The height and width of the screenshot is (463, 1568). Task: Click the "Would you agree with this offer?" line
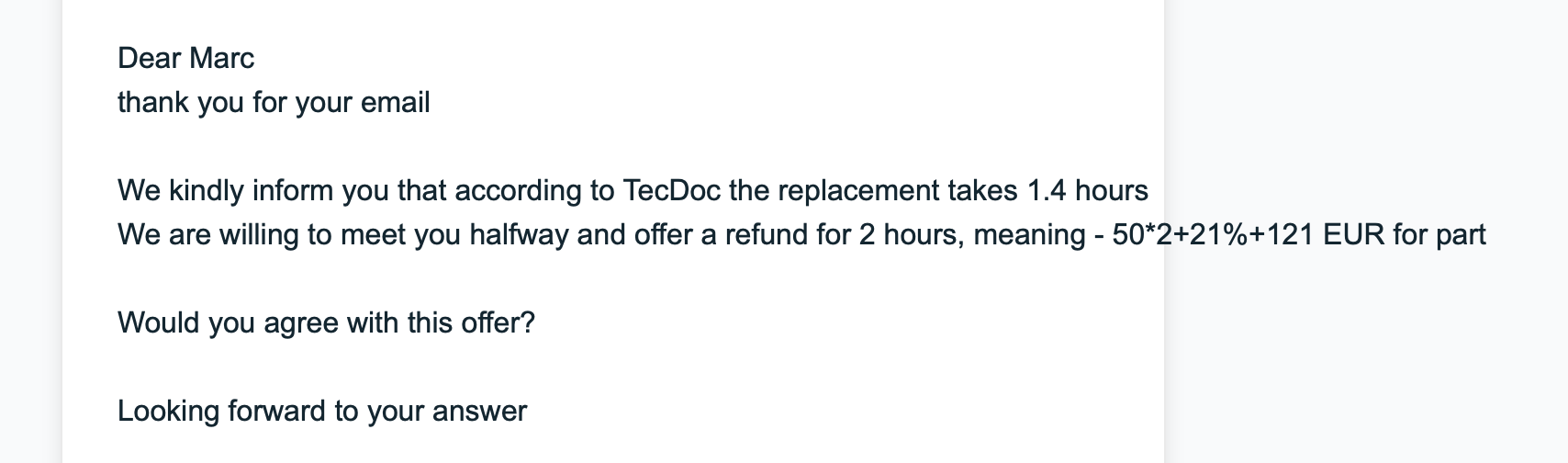(x=326, y=322)
